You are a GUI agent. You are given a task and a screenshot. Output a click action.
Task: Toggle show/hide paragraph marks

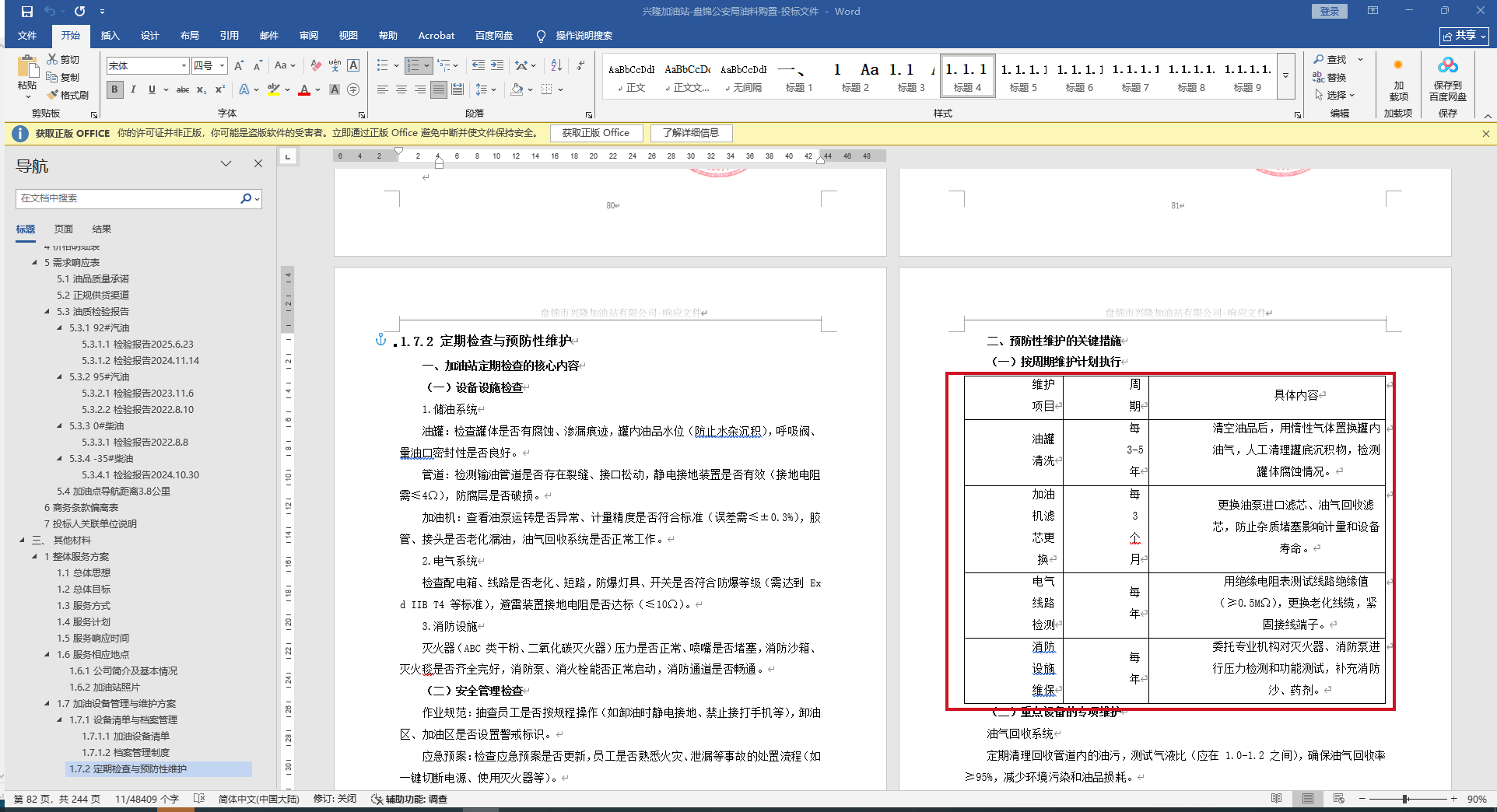pyautogui.click(x=580, y=65)
